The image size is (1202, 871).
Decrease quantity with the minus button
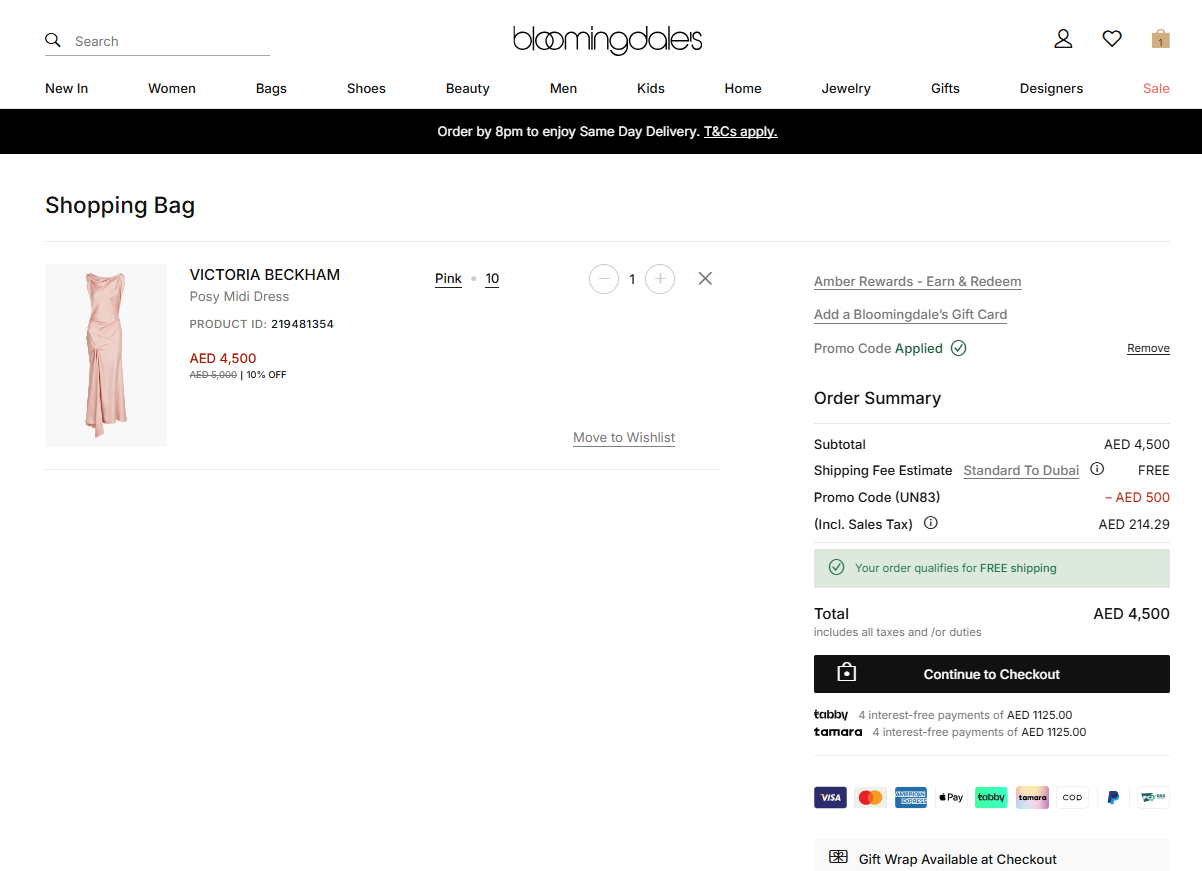pos(604,279)
